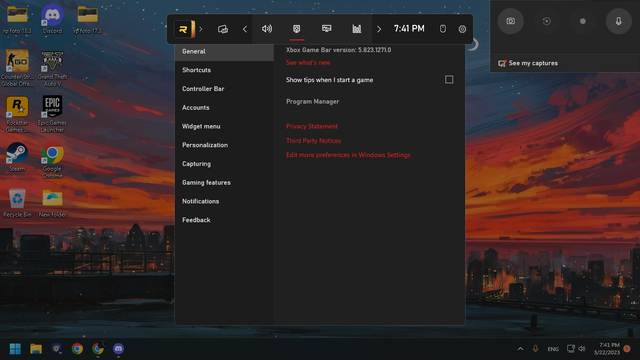Click the ENG language indicator

point(553,349)
